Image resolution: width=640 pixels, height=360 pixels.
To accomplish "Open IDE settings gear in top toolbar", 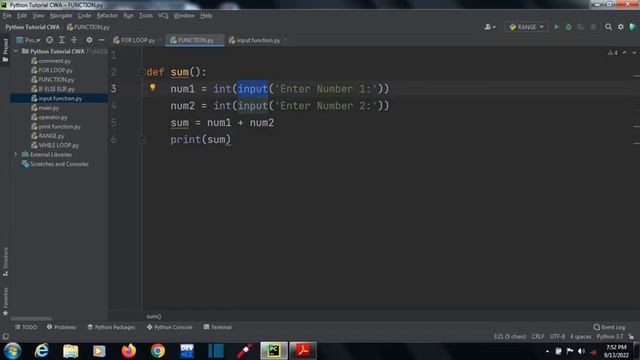I will 620,27.
